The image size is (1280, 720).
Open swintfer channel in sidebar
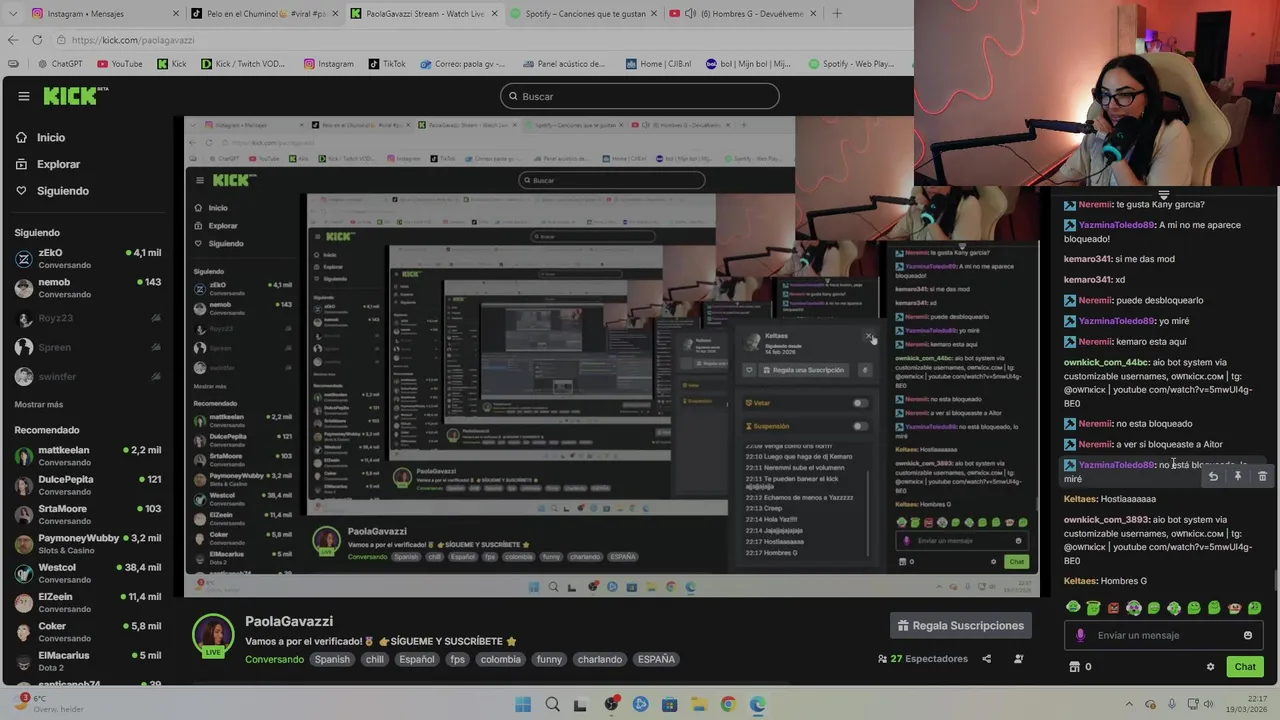pyautogui.click(x=88, y=376)
